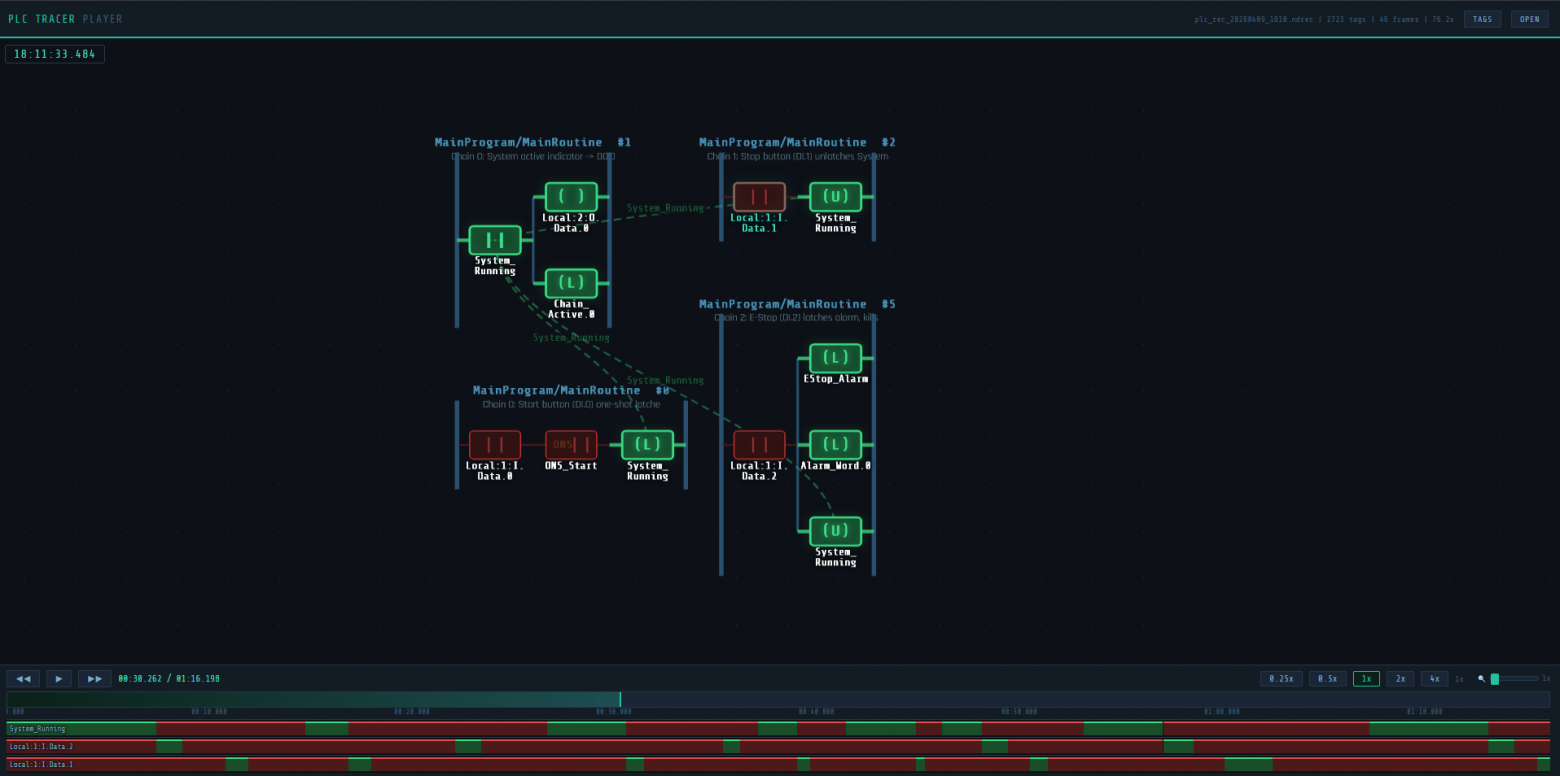Image resolution: width=1560 pixels, height=776 pixels.
Task: Click the ONS_Start one-shot instruction
Action: pyautogui.click(x=571, y=445)
